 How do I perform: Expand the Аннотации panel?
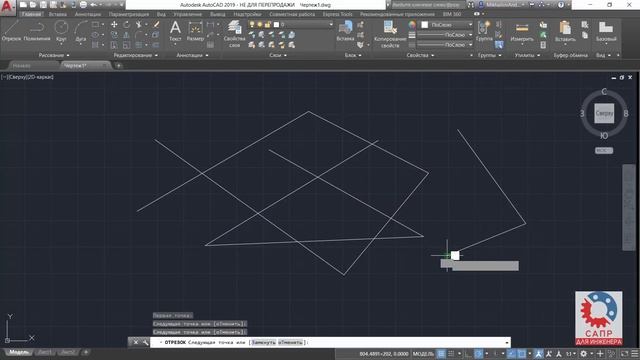pos(192,55)
